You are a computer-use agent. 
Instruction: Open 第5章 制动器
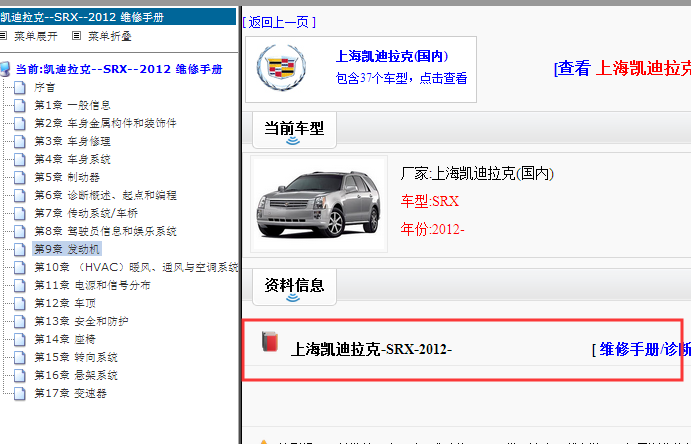click(x=67, y=178)
